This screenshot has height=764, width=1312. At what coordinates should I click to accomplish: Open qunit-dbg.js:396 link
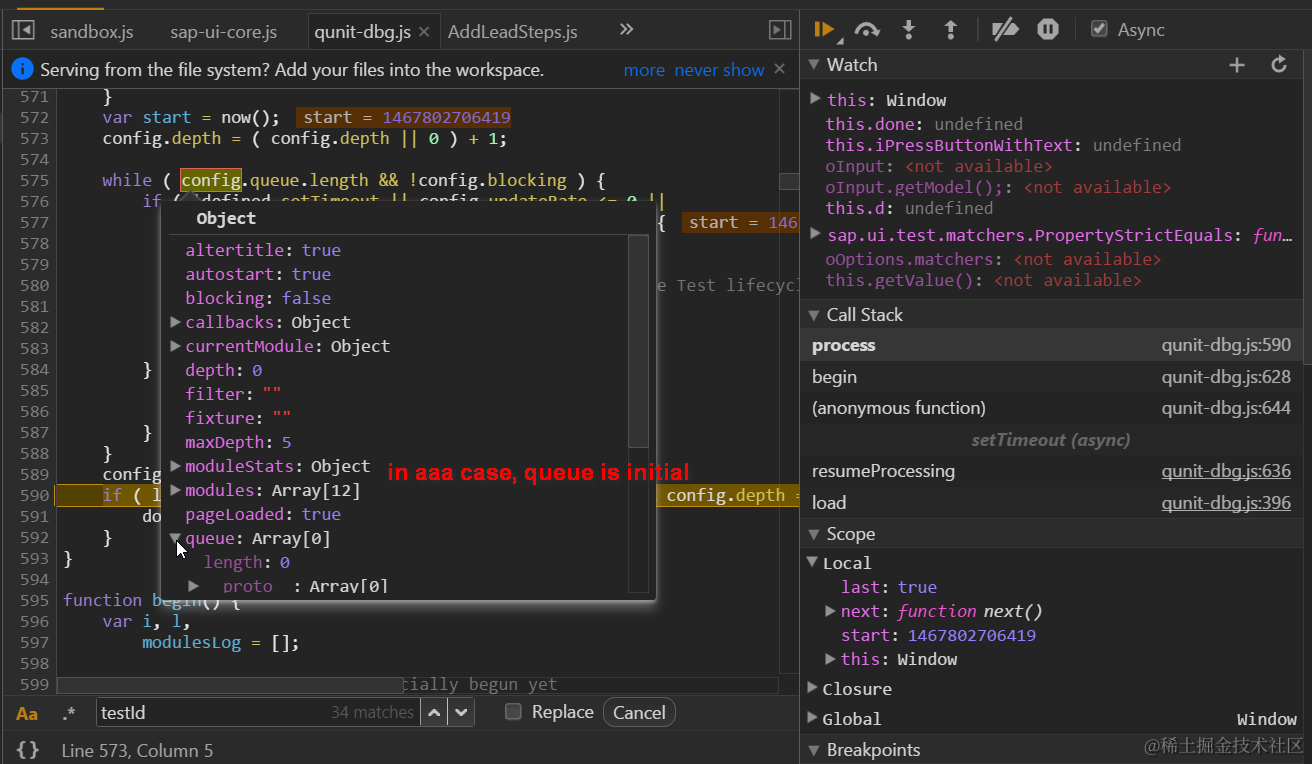point(1226,503)
